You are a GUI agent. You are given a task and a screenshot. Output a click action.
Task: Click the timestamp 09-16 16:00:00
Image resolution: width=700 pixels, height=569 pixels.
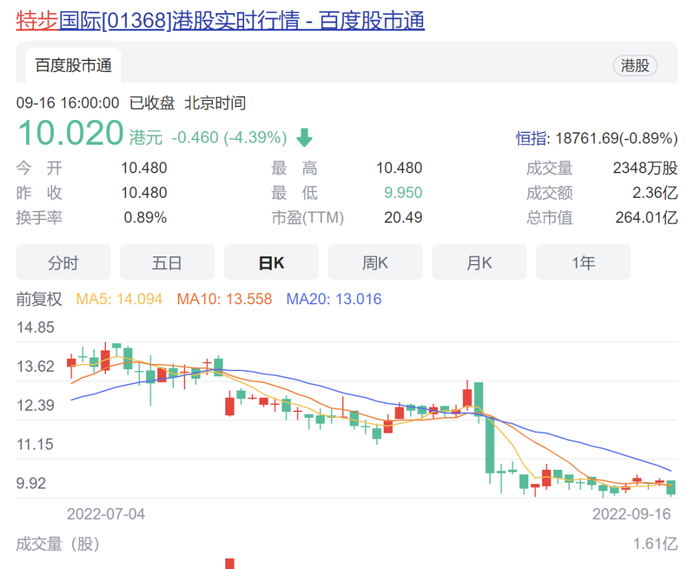pyautogui.click(x=68, y=103)
